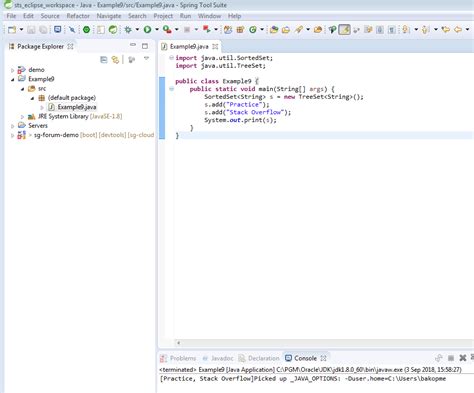Open the New Java Class dropdown arrow
The height and width of the screenshot is (393, 474).
[x=262, y=30]
